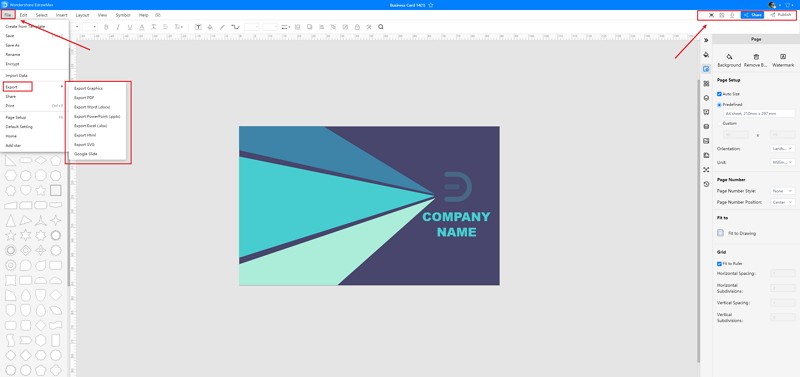Open the Layout menu
This screenshot has height=377, width=800.
click(82, 15)
